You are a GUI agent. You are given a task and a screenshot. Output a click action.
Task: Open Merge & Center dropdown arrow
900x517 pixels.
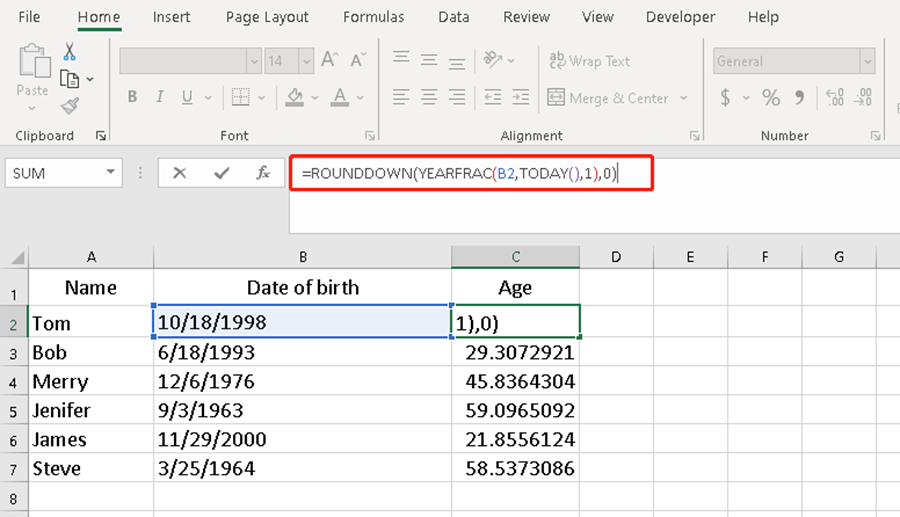(684, 98)
